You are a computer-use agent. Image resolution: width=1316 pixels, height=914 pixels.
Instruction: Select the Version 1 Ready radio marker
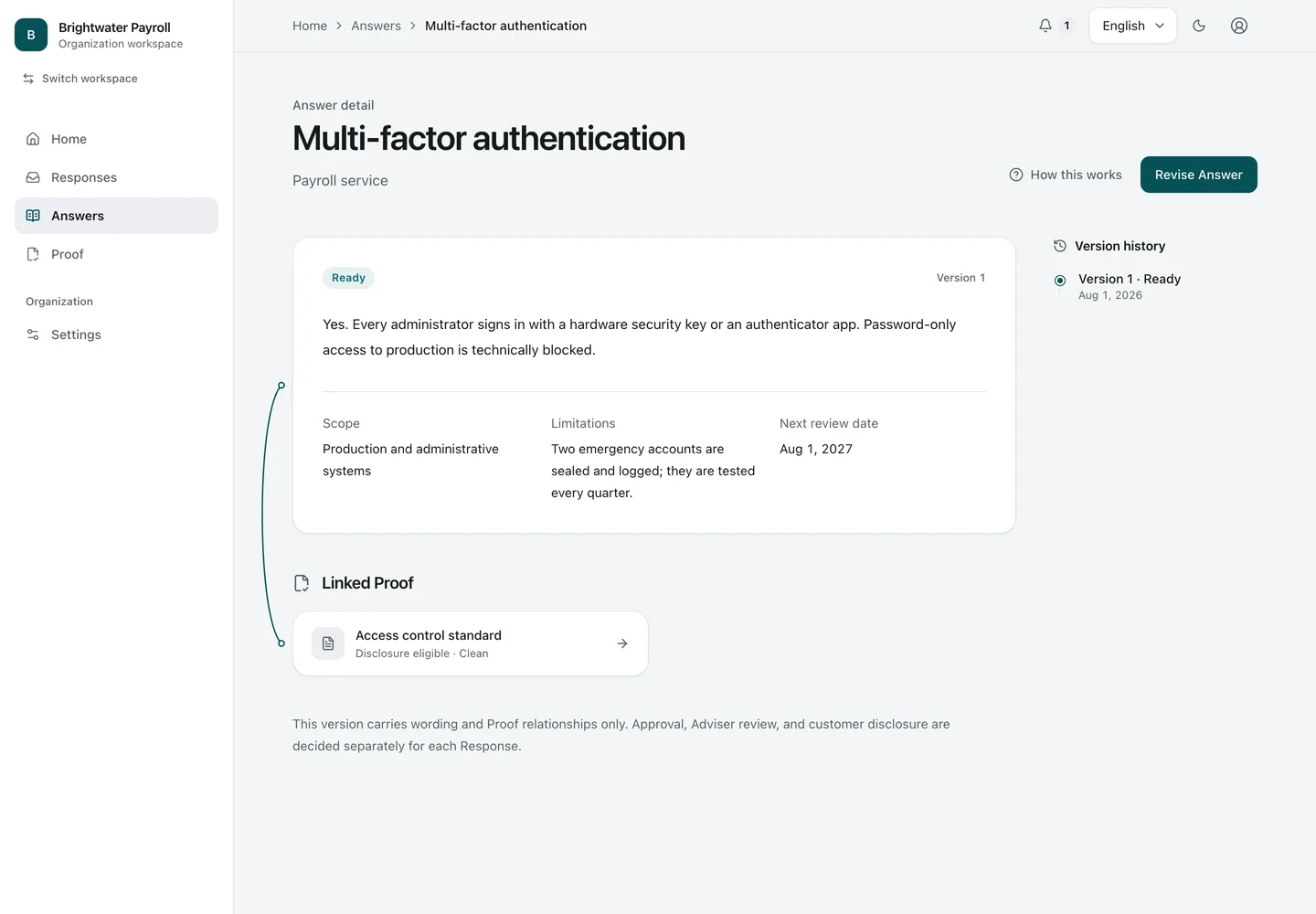[x=1060, y=281]
